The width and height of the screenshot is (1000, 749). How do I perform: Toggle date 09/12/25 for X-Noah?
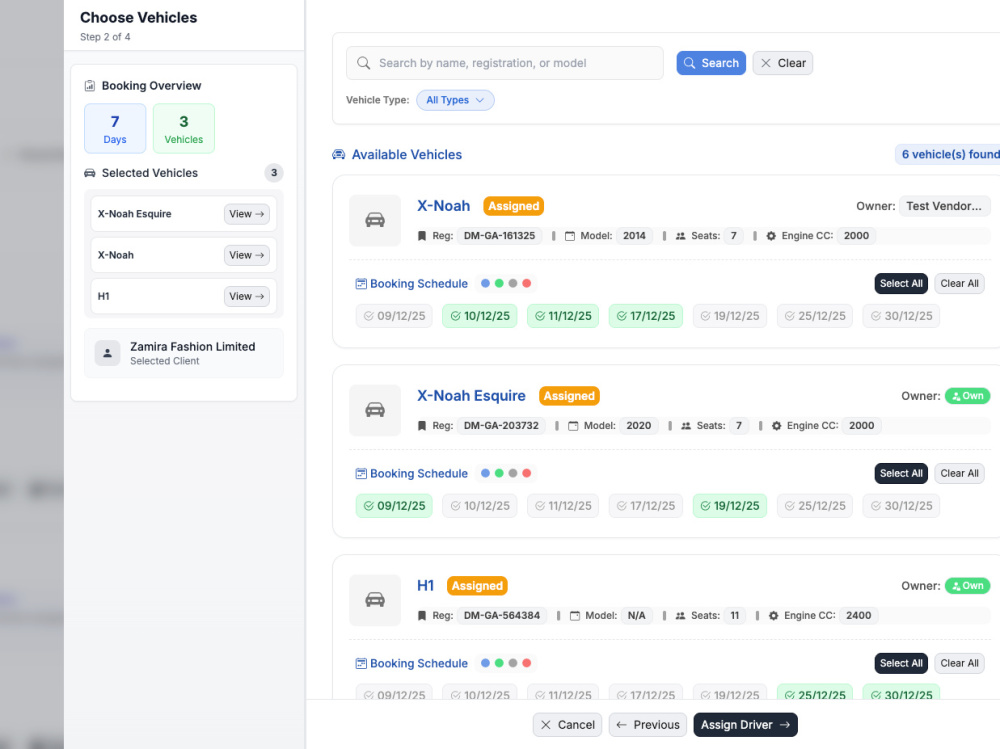(x=394, y=316)
